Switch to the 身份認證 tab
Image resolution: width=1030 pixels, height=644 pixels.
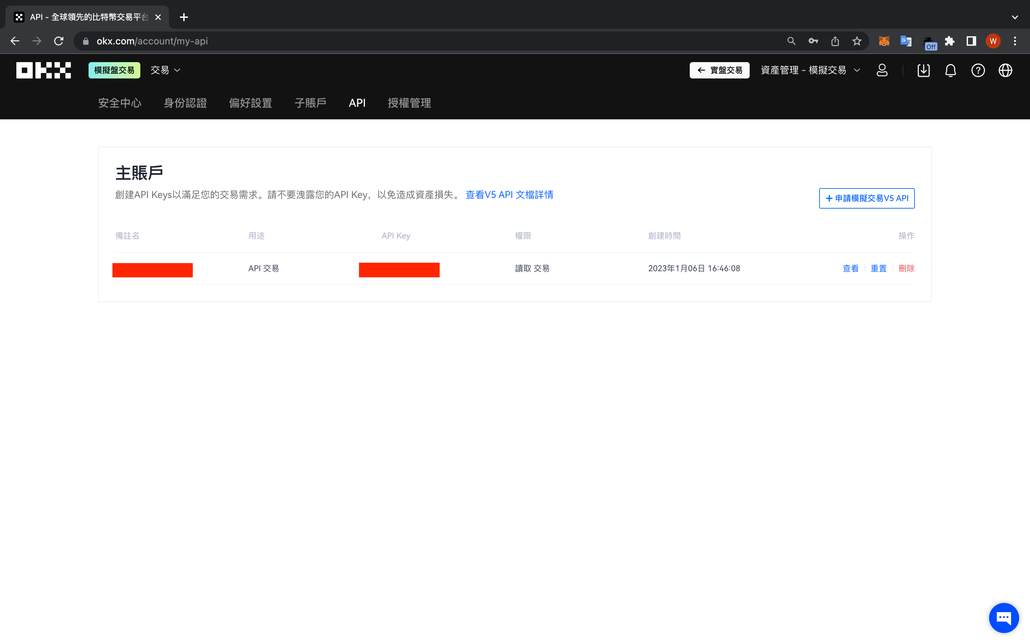pyautogui.click(x=185, y=103)
